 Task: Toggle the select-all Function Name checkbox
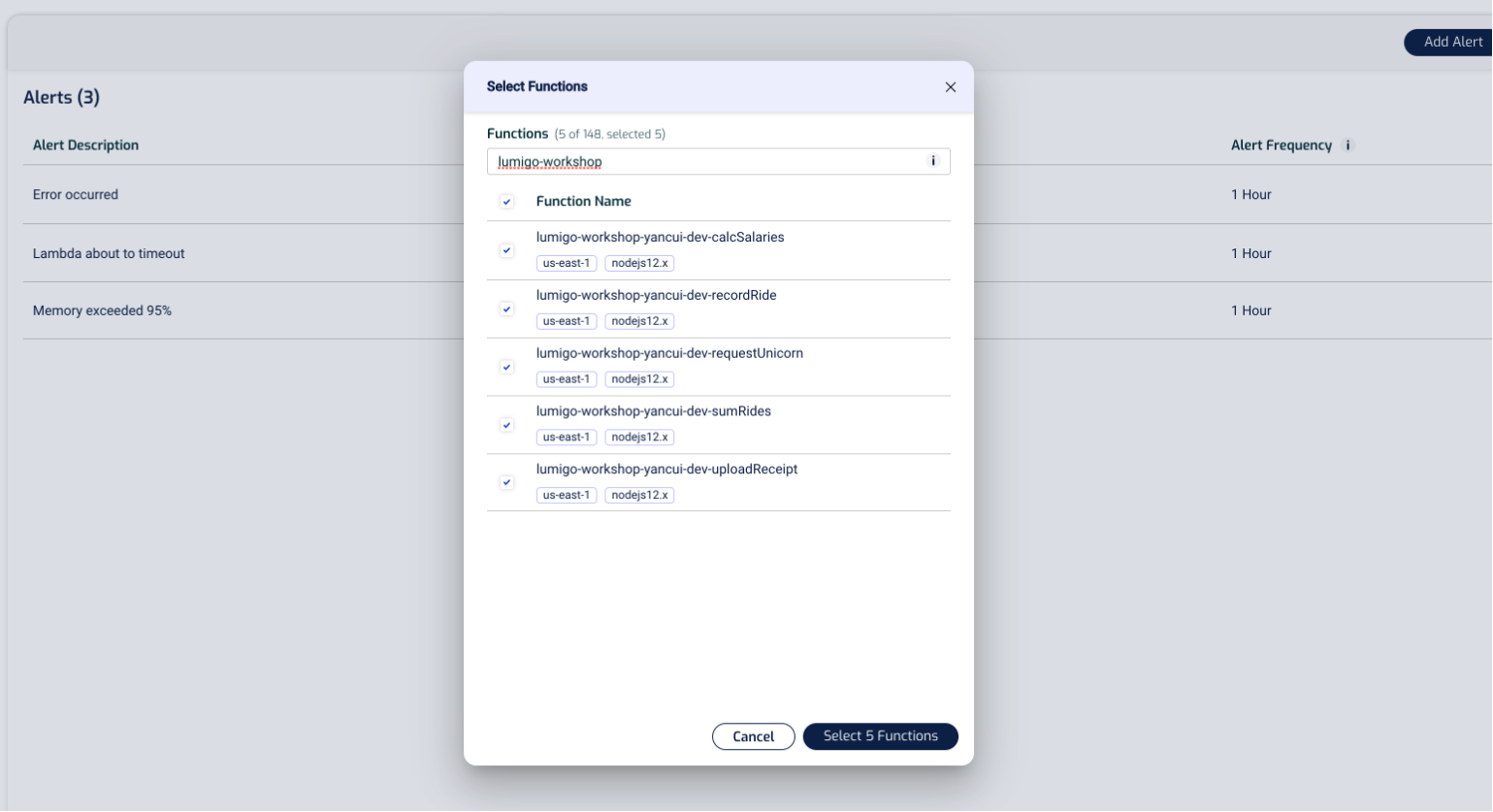coord(506,202)
